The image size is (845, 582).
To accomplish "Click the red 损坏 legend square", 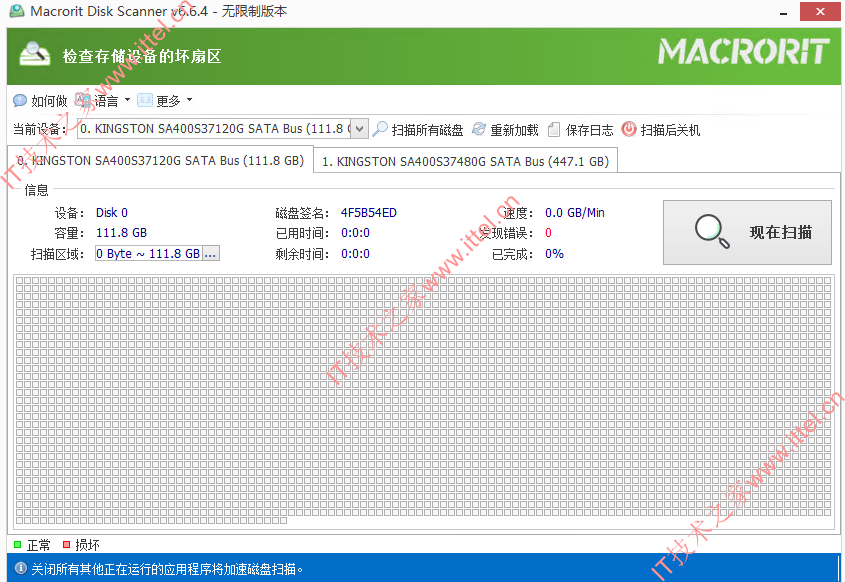I will (x=66, y=545).
